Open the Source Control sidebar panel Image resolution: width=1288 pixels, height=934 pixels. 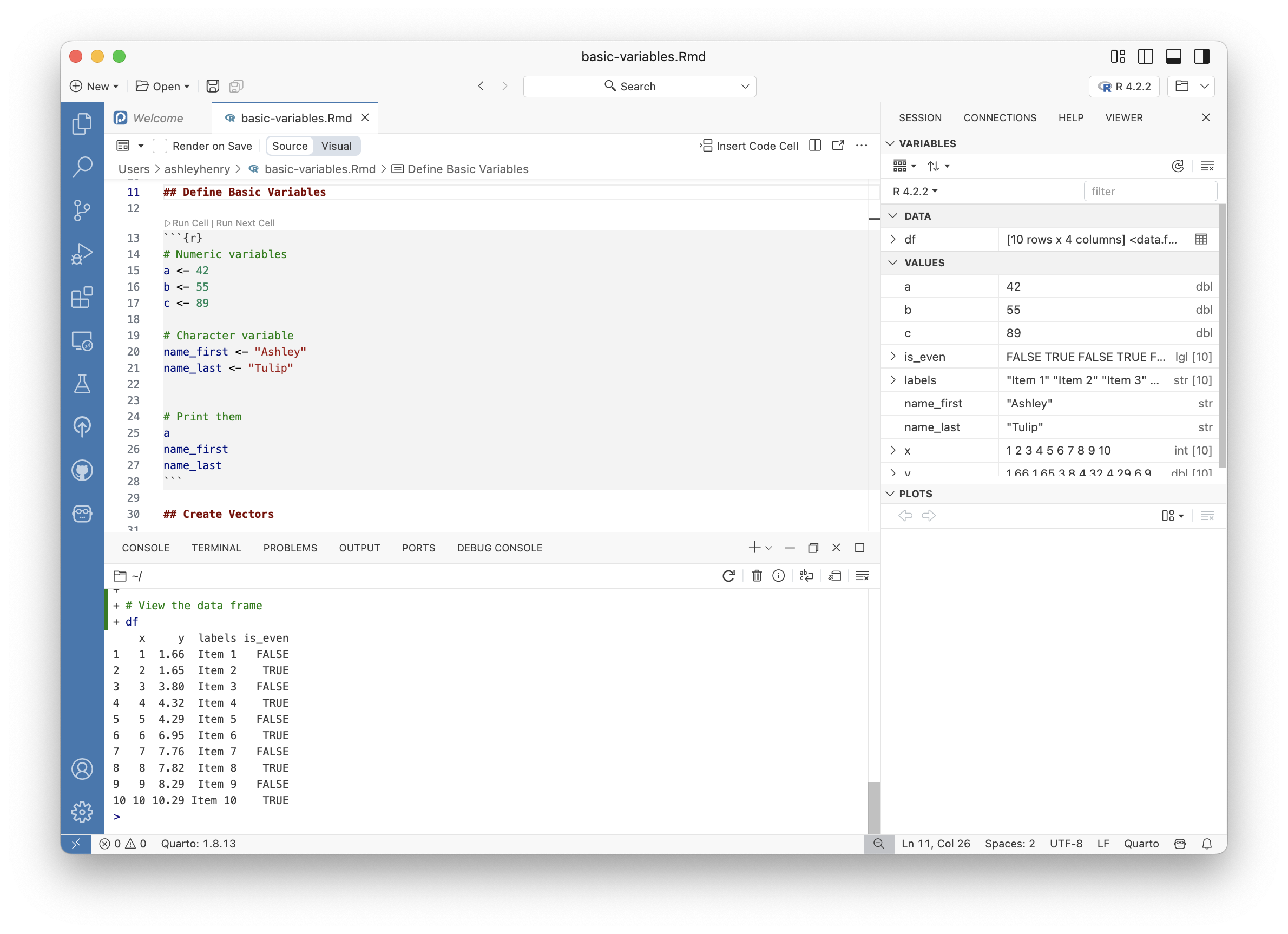[x=82, y=210]
